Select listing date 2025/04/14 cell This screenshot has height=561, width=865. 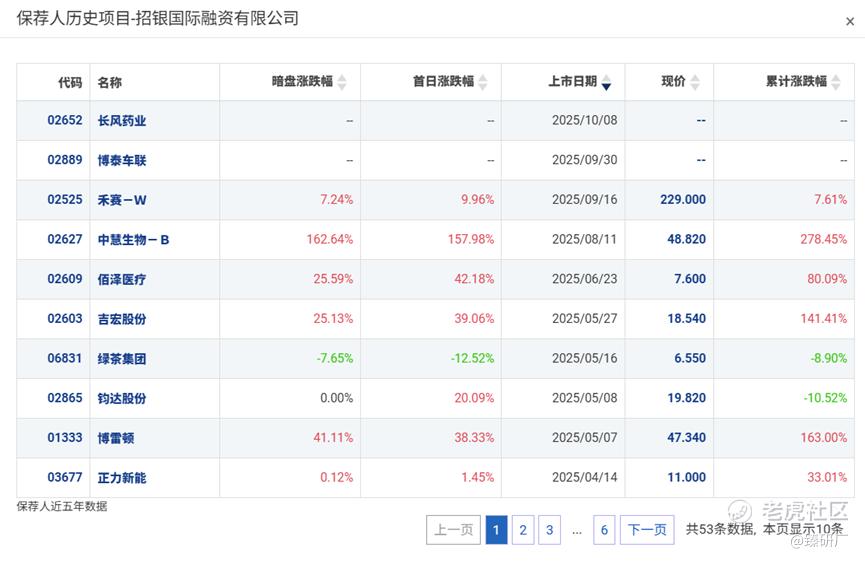coord(585,478)
